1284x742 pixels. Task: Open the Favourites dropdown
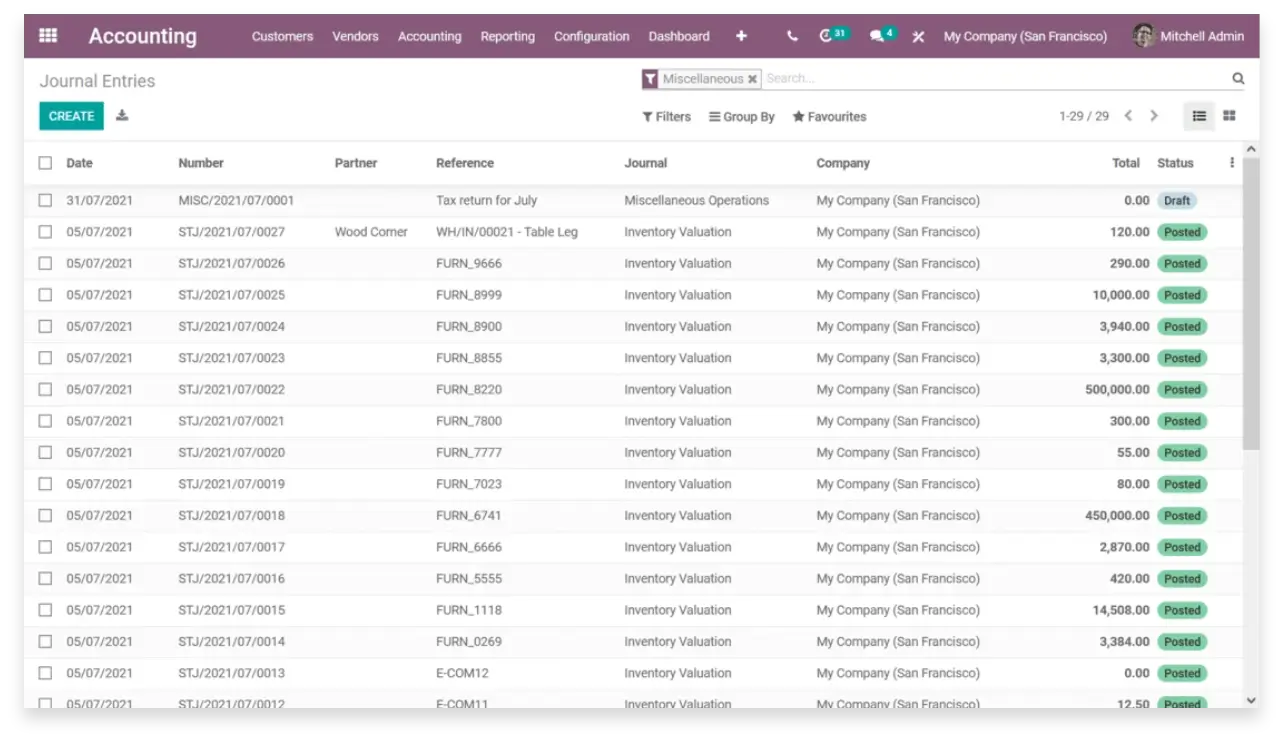click(829, 117)
